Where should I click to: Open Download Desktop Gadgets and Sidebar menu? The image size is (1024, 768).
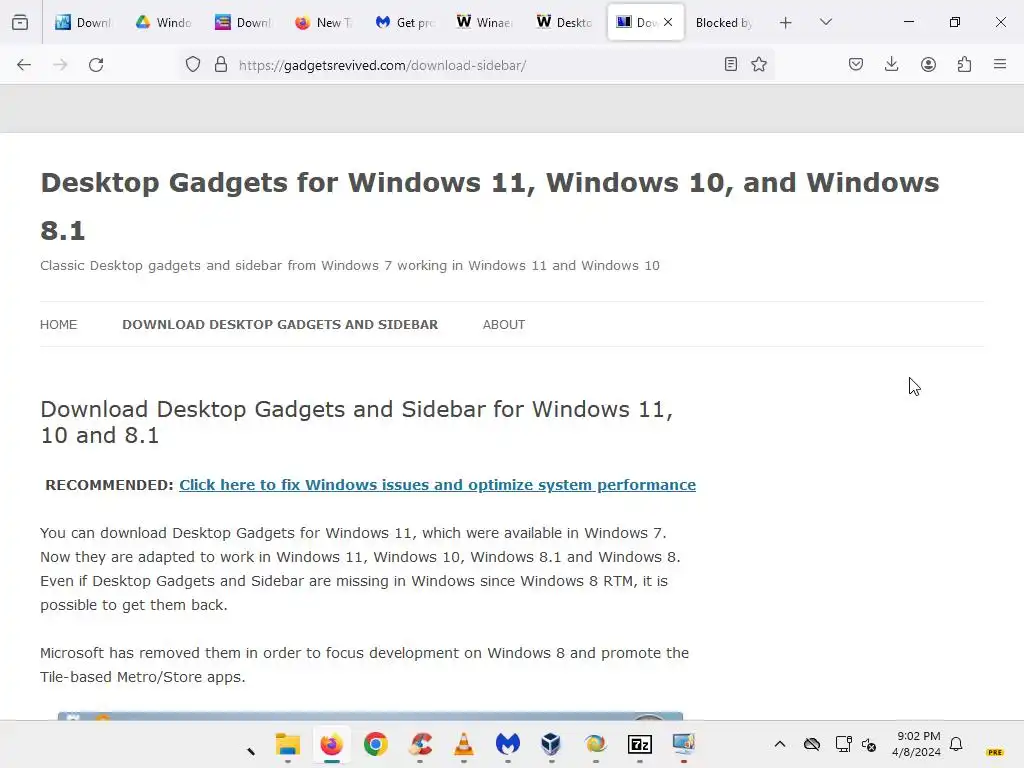[x=280, y=325]
